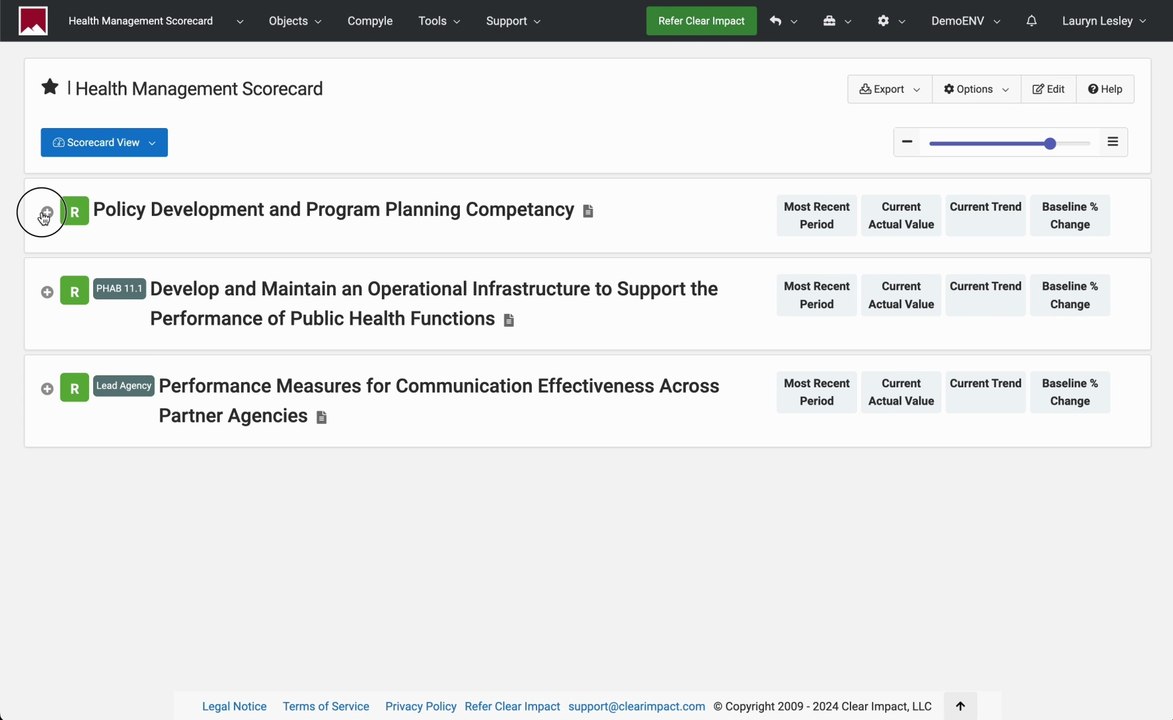The height and width of the screenshot is (720, 1173).
Task: Click Most Recent Period header in PHAB 11.1 row
Action: [817, 295]
